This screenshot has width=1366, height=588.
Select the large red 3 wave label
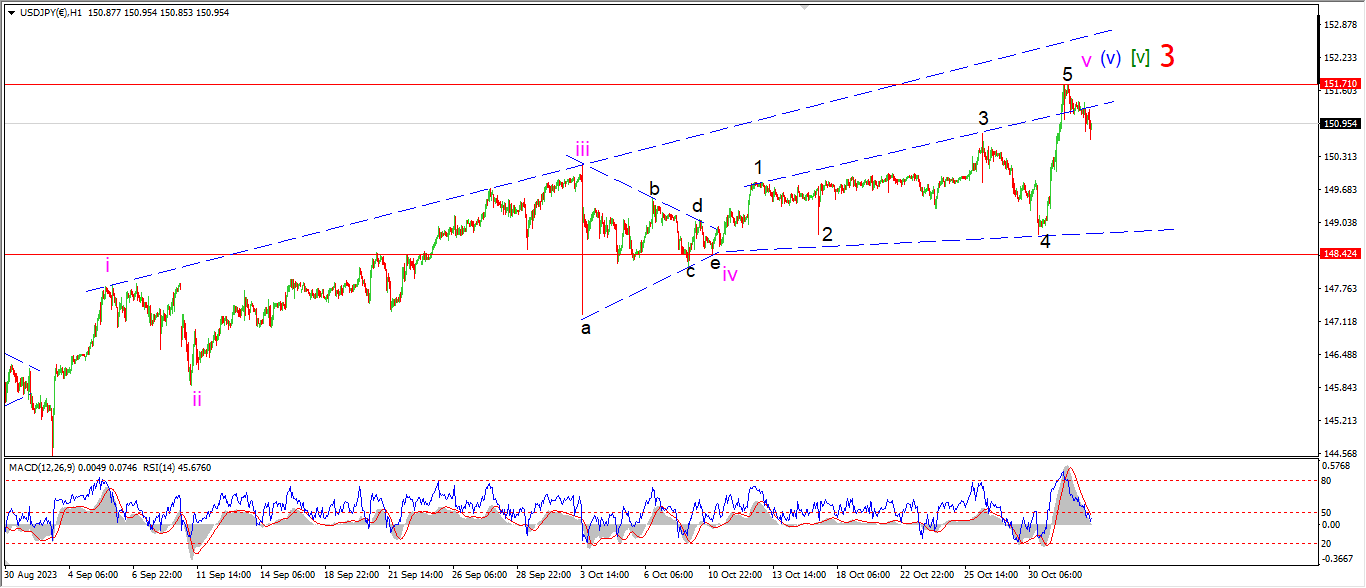(1166, 56)
